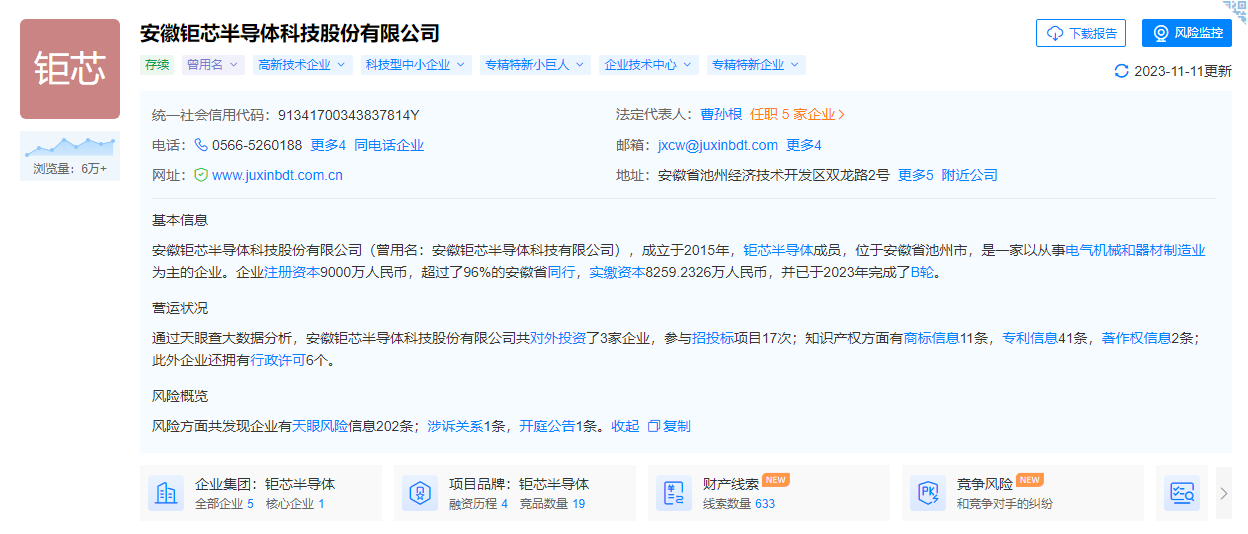Click the 下载报告 download button
The height and width of the screenshot is (534, 1248).
pos(1081,33)
